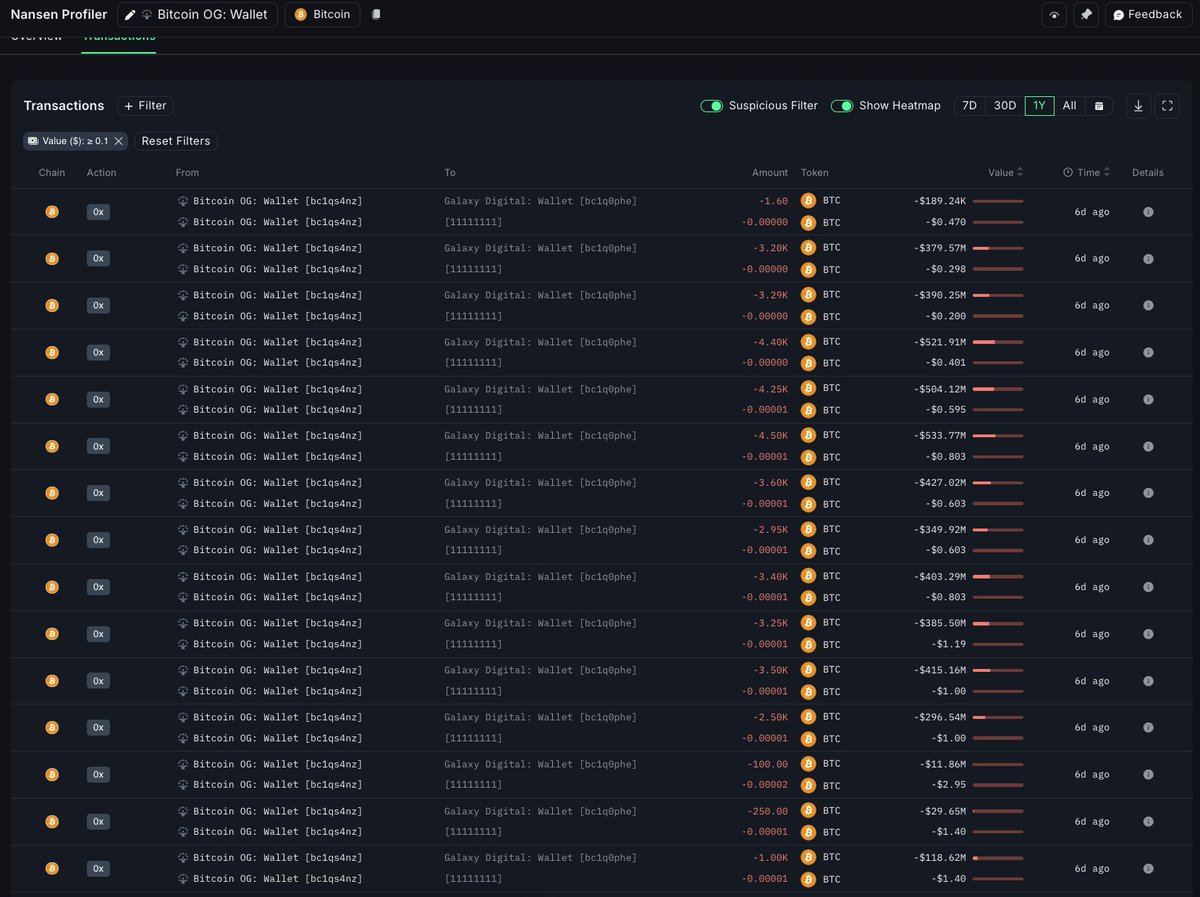
Task: Click the BTC token icon in the -4.40K row
Action: click(808, 341)
